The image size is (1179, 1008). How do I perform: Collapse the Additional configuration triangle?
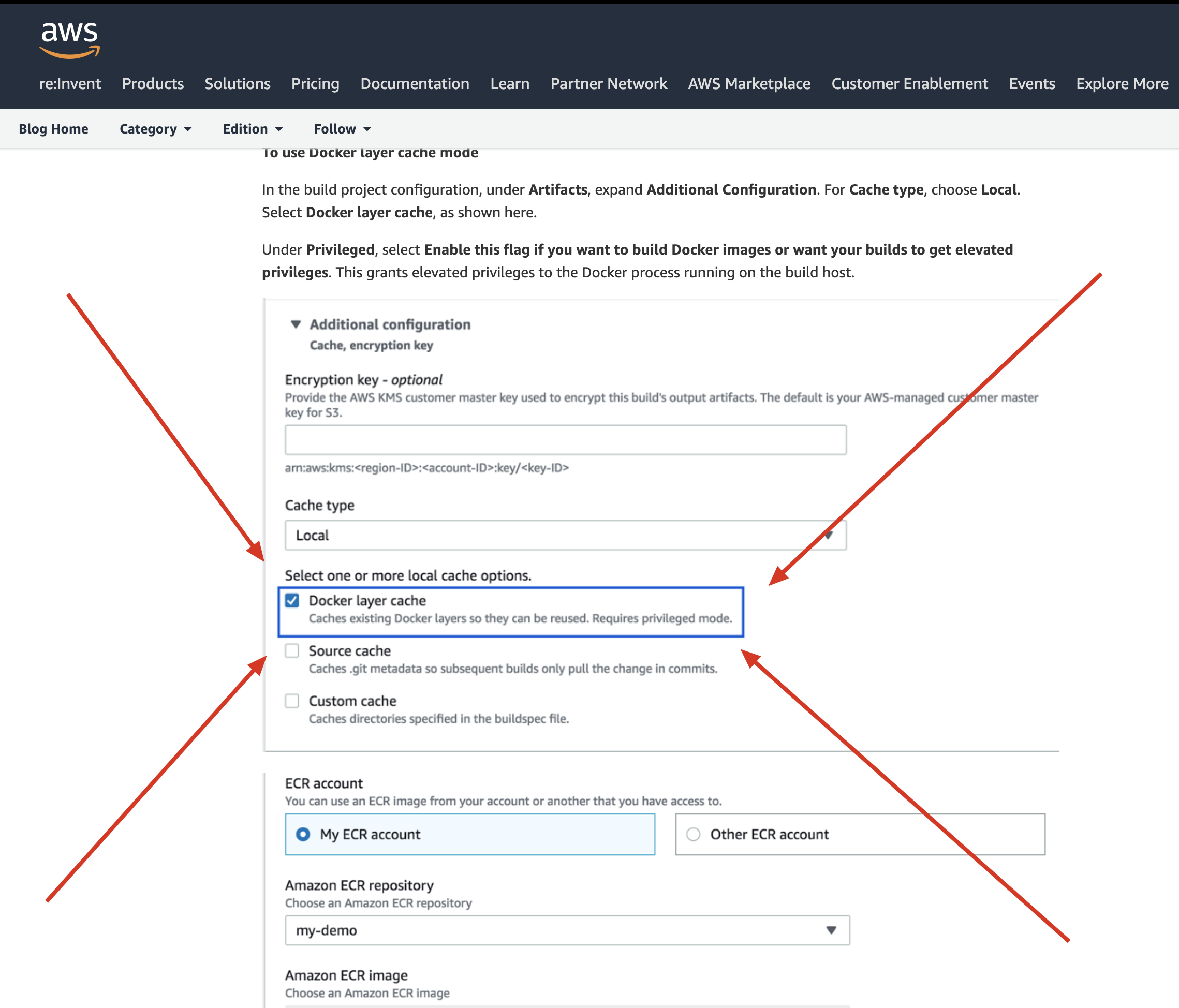click(x=296, y=324)
